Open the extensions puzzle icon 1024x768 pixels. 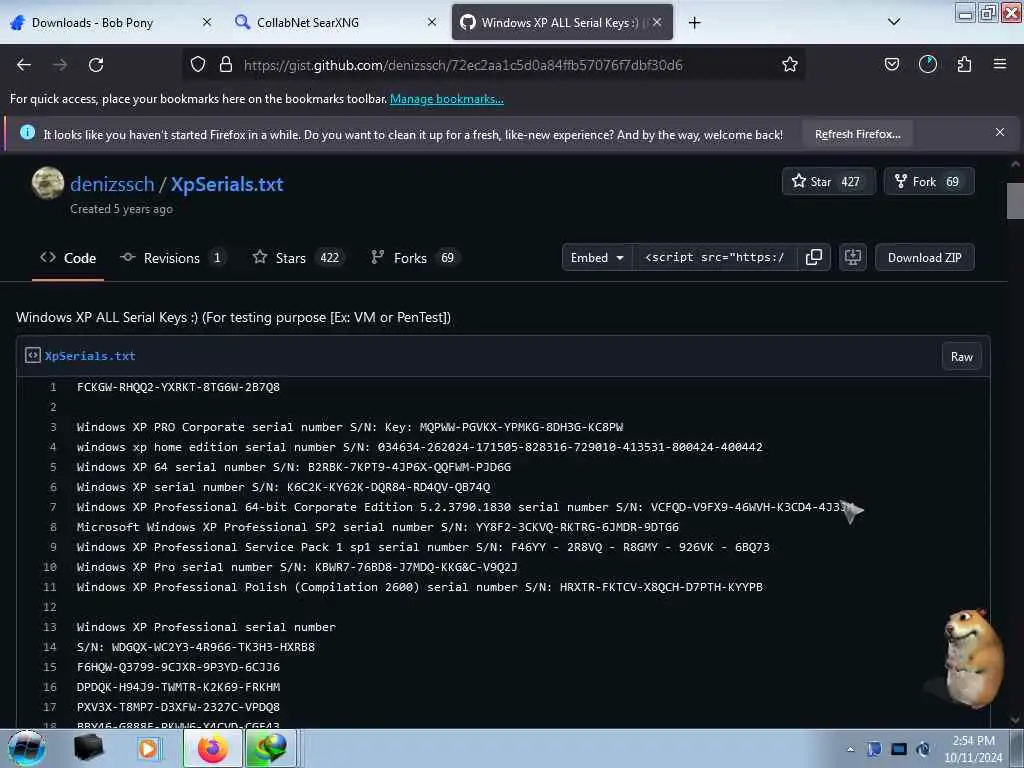[964, 64]
